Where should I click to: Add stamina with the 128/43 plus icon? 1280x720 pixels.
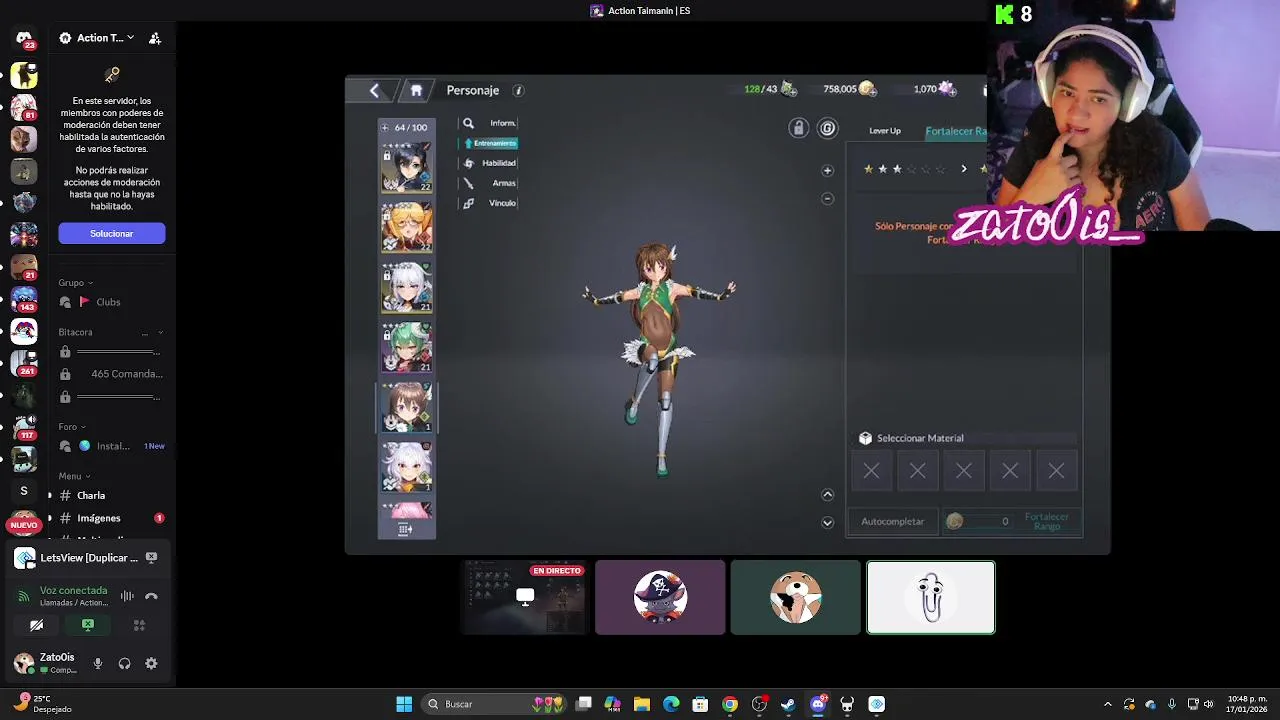(788, 89)
